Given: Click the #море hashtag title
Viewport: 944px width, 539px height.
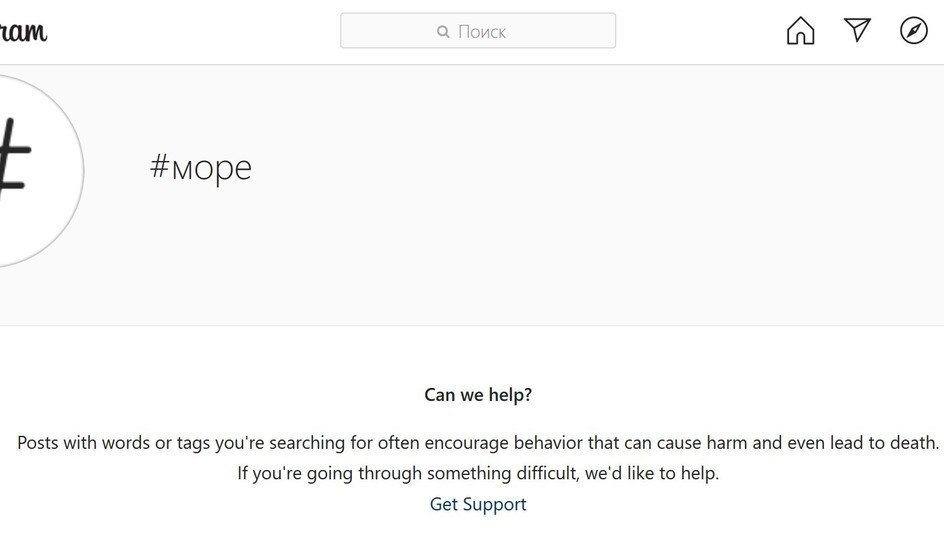Looking at the screenshot, I should 201,167.
